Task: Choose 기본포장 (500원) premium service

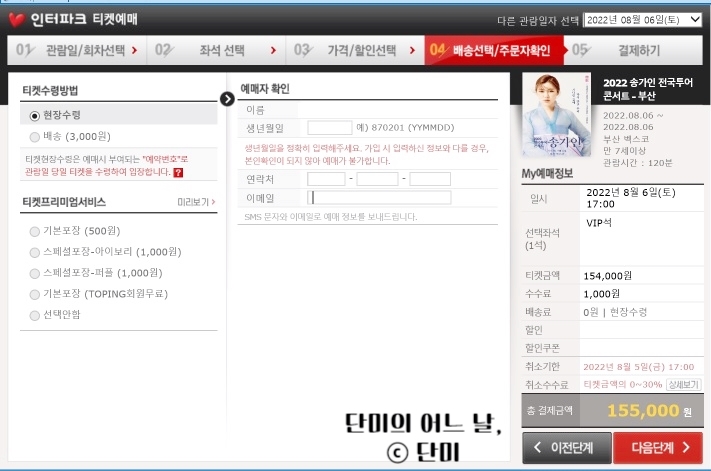Action: (34, 232)
